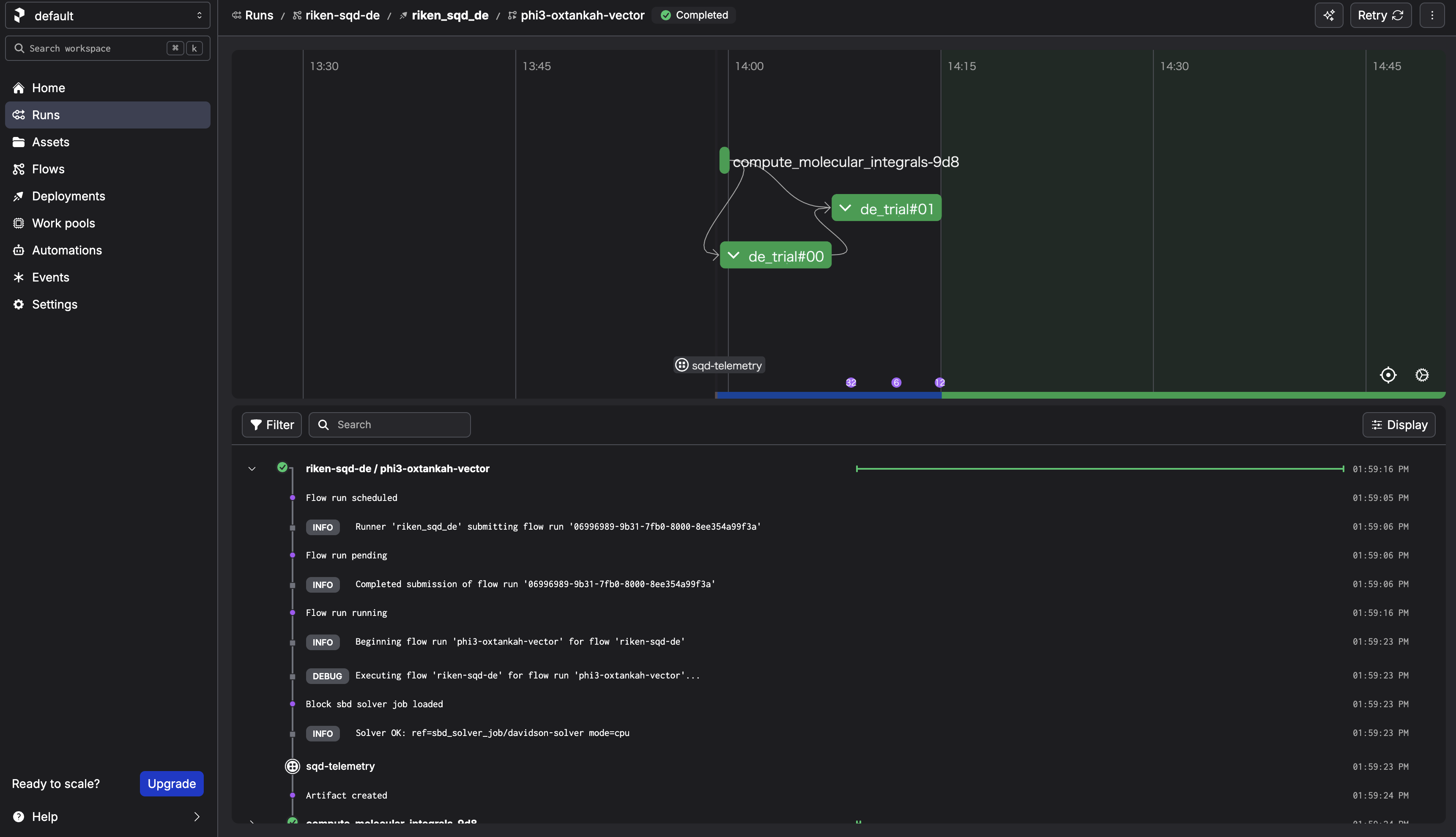The image size is (1456, 837).
Task: Collapse the de_trial#00 subflow node
Action: point(733,255)
